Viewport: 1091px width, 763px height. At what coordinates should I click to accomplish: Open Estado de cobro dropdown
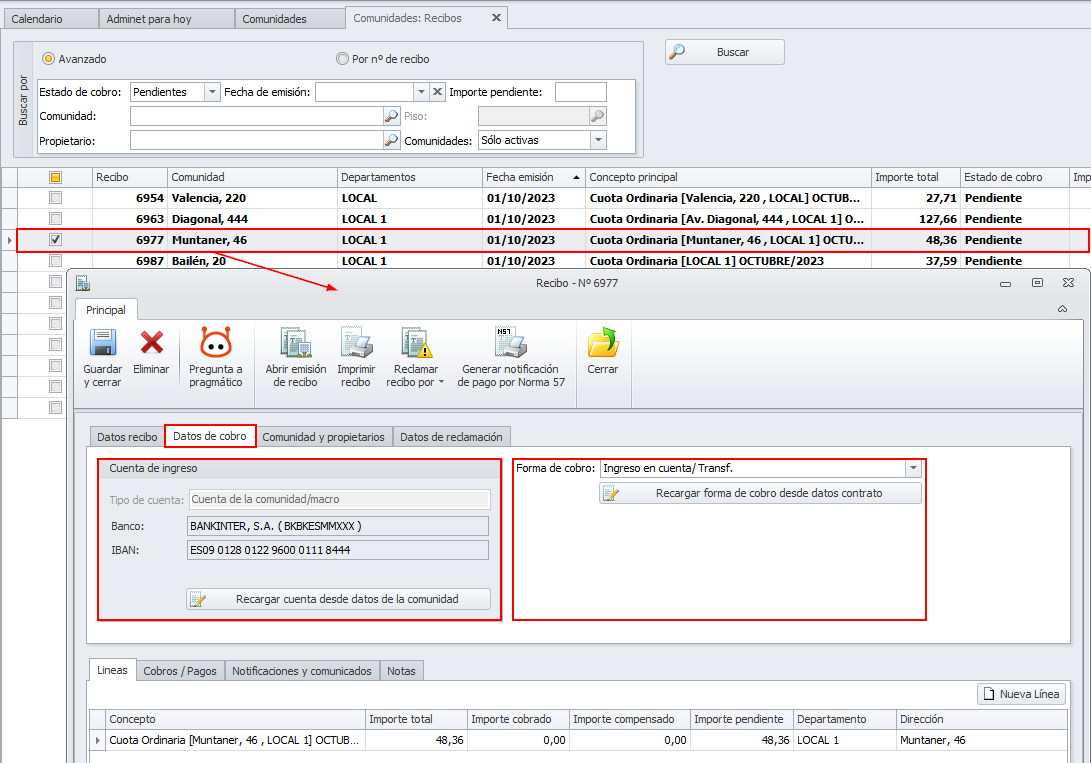[212, 92]
